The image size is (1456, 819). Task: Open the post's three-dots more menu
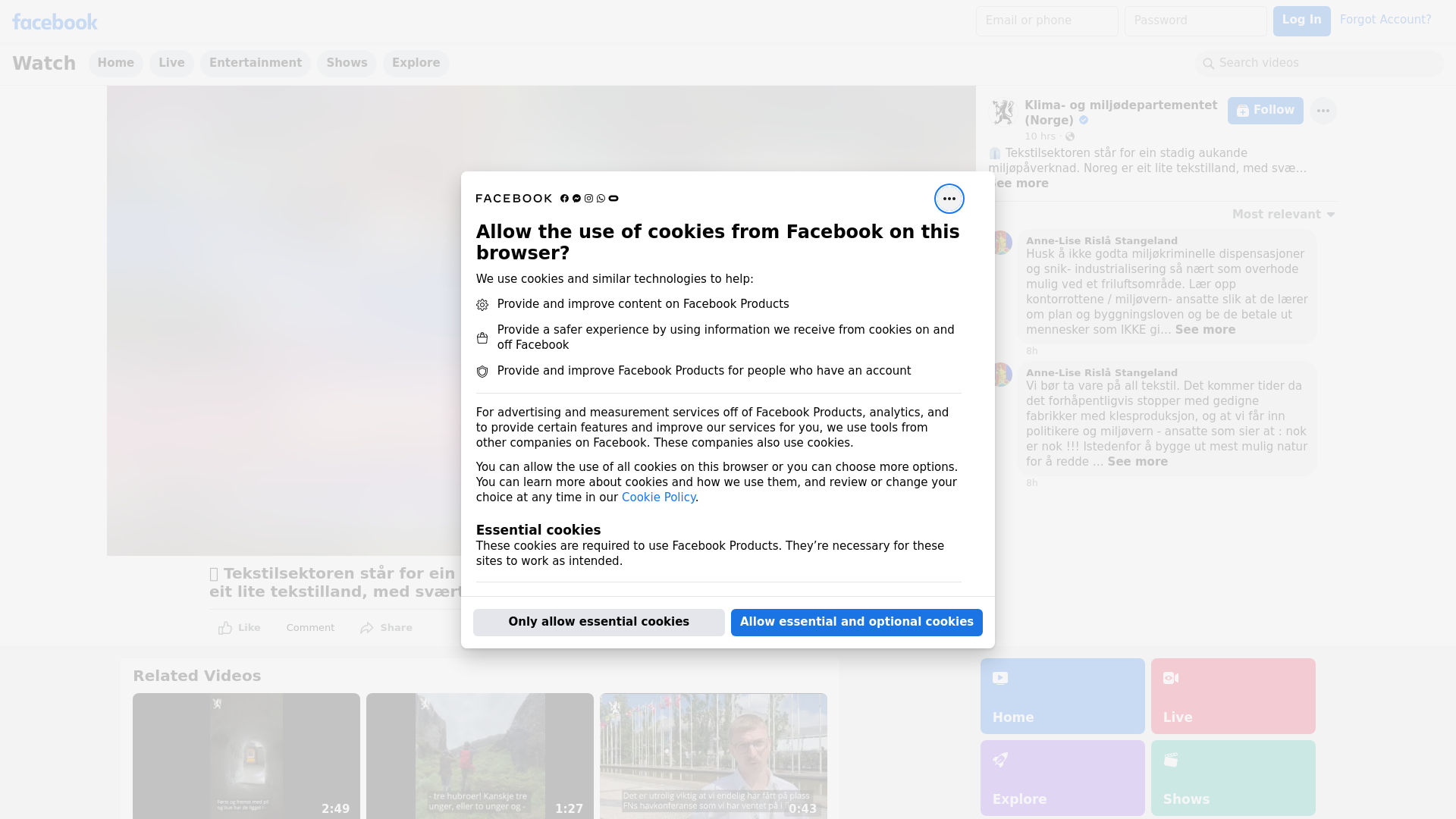tap(1323, 111)
